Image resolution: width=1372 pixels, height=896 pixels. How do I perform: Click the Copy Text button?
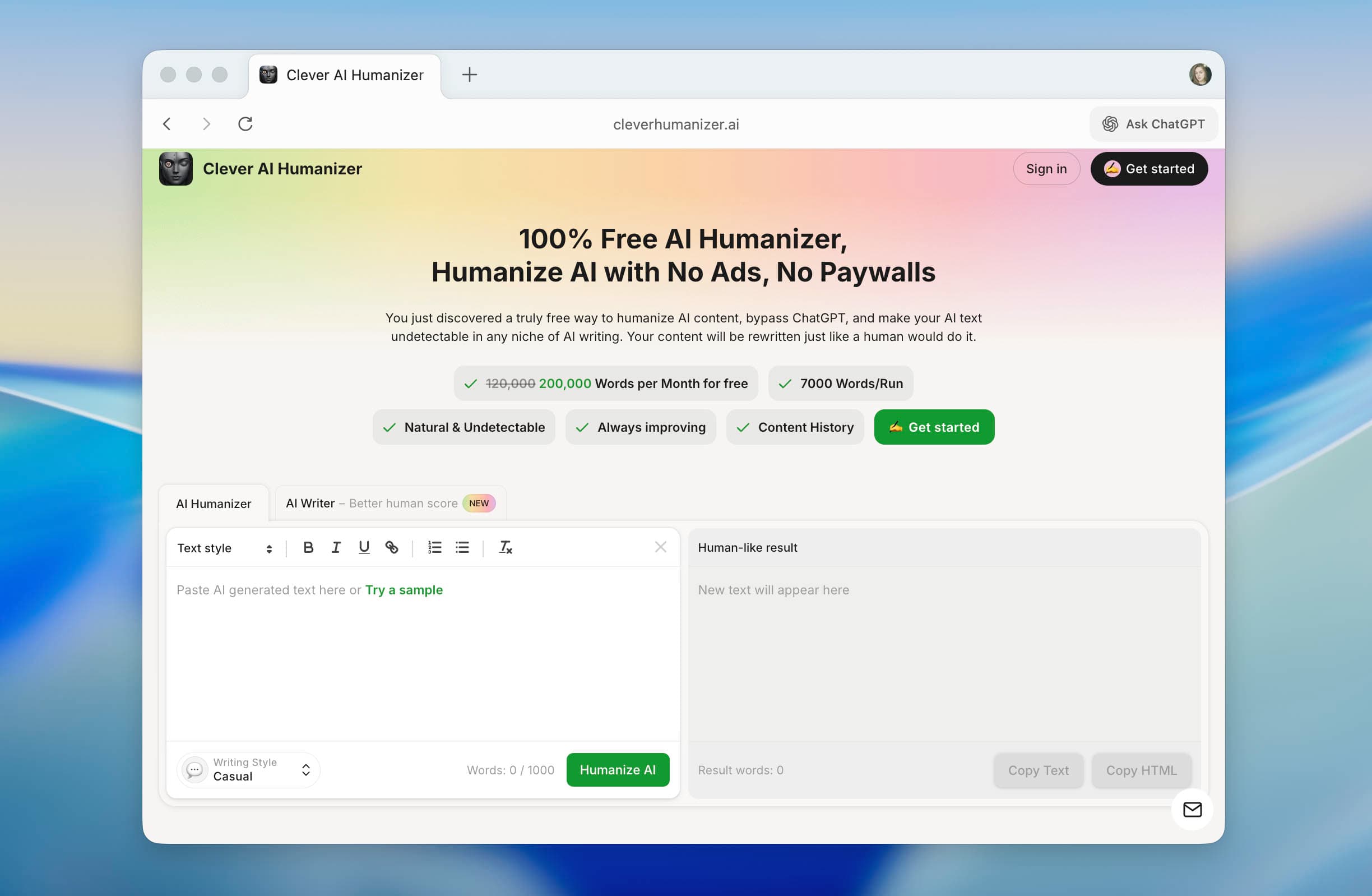(1038, 770)
